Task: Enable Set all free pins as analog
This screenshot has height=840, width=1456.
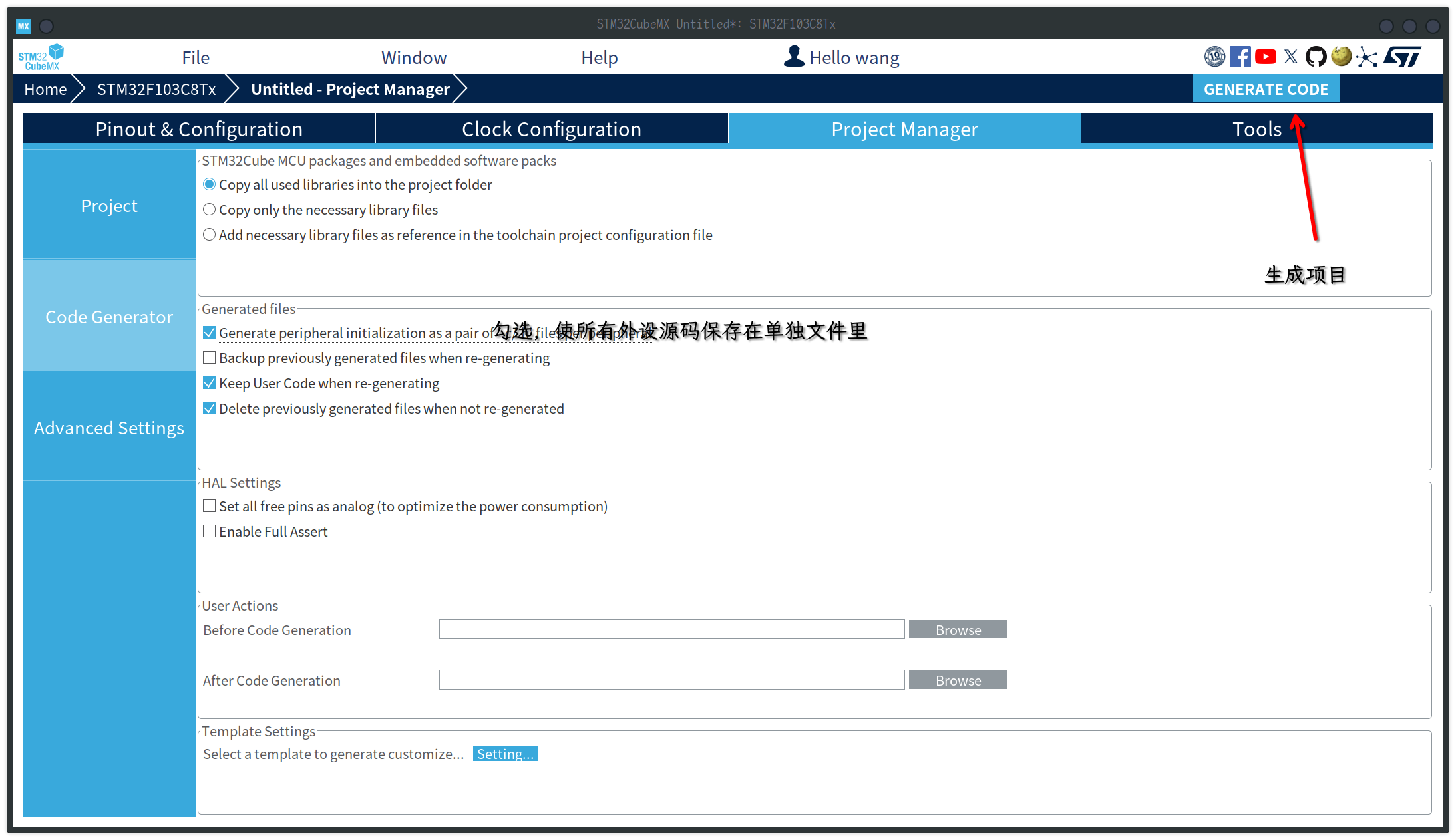Action: 210,506
